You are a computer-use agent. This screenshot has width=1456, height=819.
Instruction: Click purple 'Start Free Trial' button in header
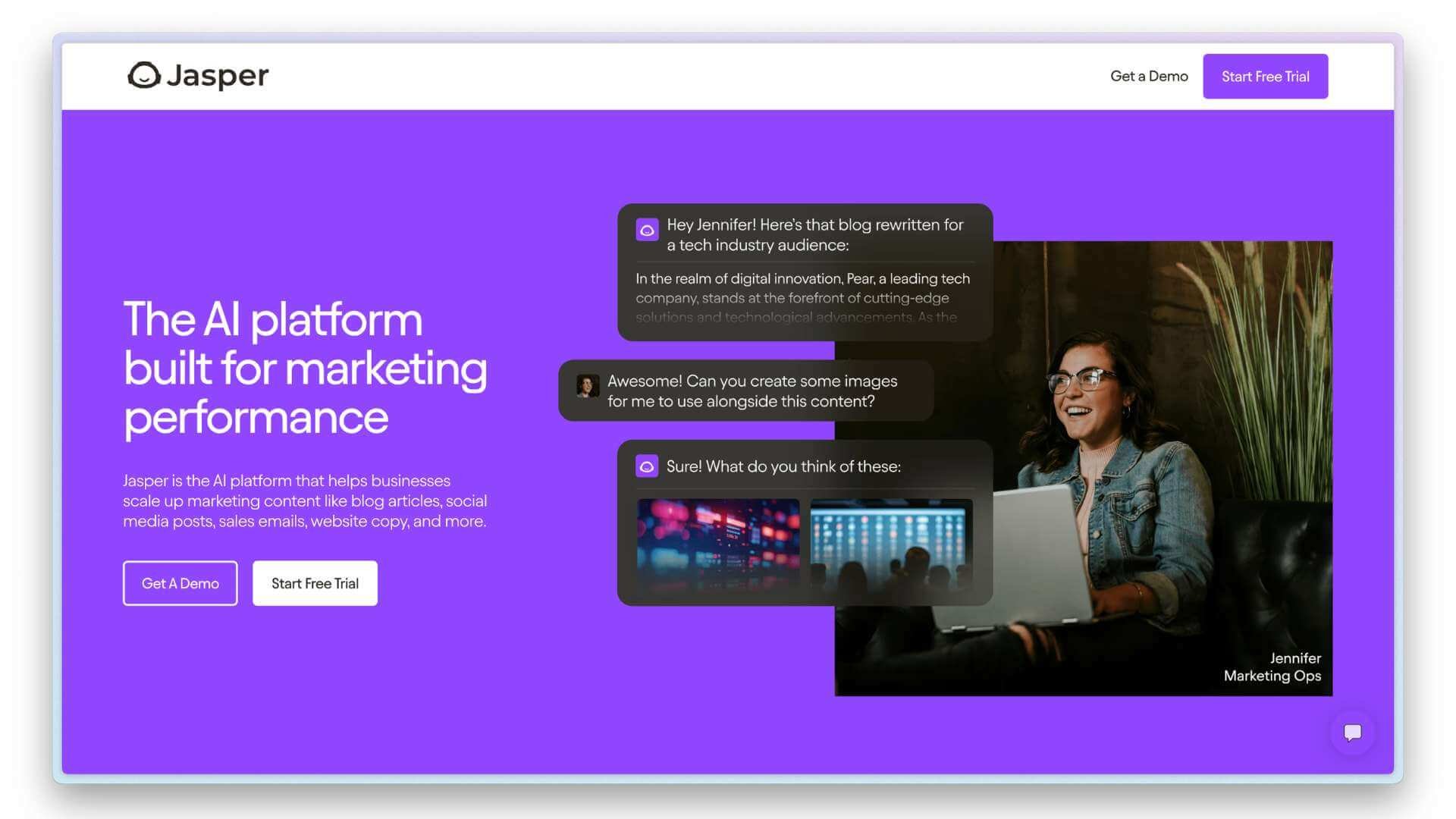pos(1265,76)
